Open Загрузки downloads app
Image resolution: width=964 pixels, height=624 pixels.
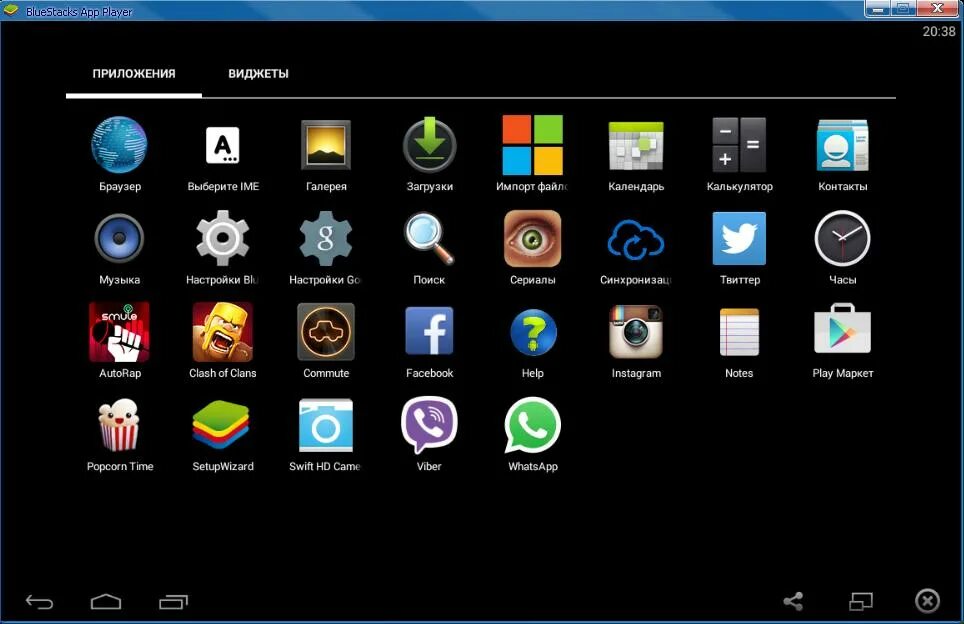(429, 145)
